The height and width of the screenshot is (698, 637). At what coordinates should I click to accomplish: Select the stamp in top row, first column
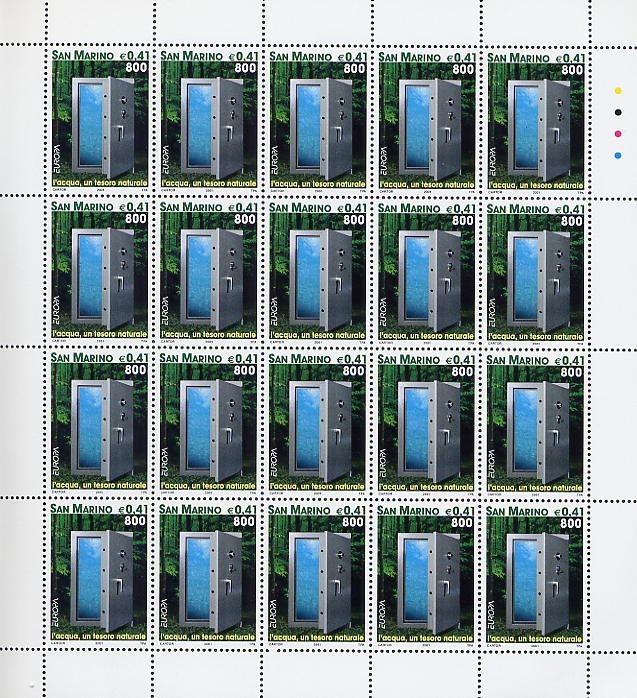(100, 121)
